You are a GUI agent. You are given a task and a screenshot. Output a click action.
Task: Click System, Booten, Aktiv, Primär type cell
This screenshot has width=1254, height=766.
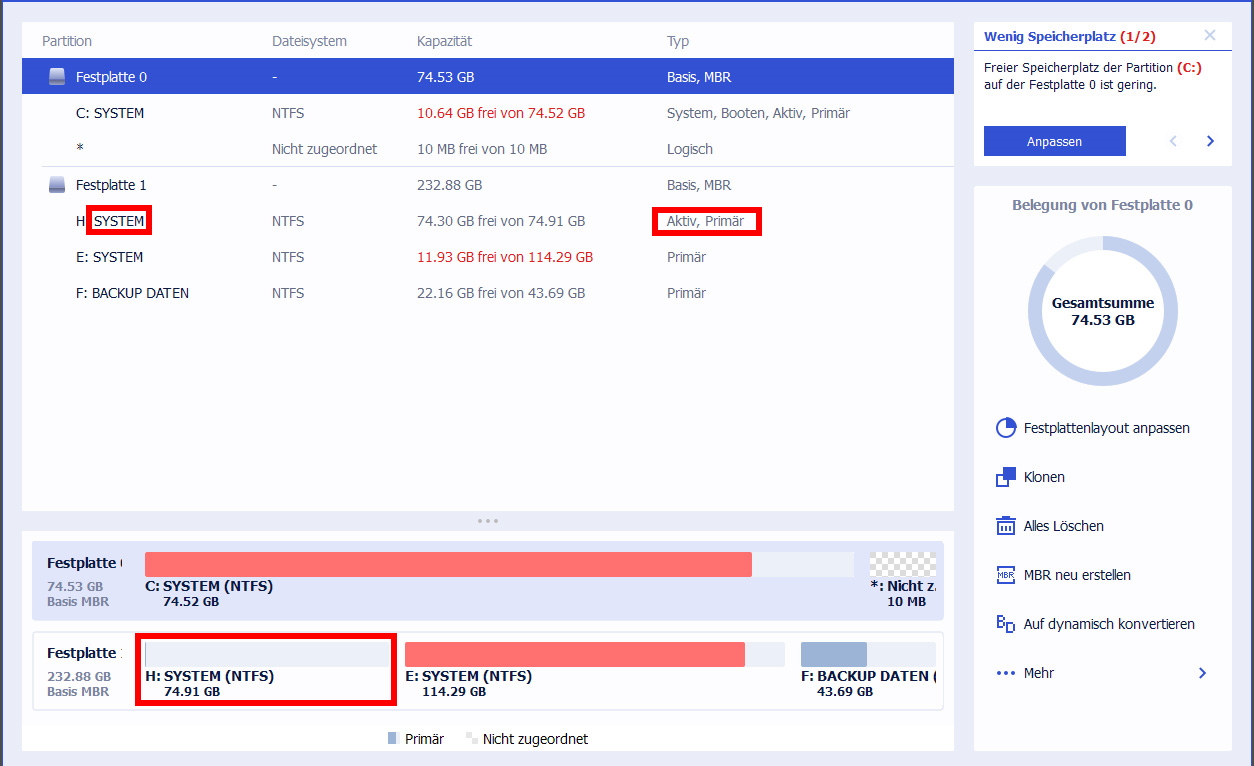(x=758, y=113)
